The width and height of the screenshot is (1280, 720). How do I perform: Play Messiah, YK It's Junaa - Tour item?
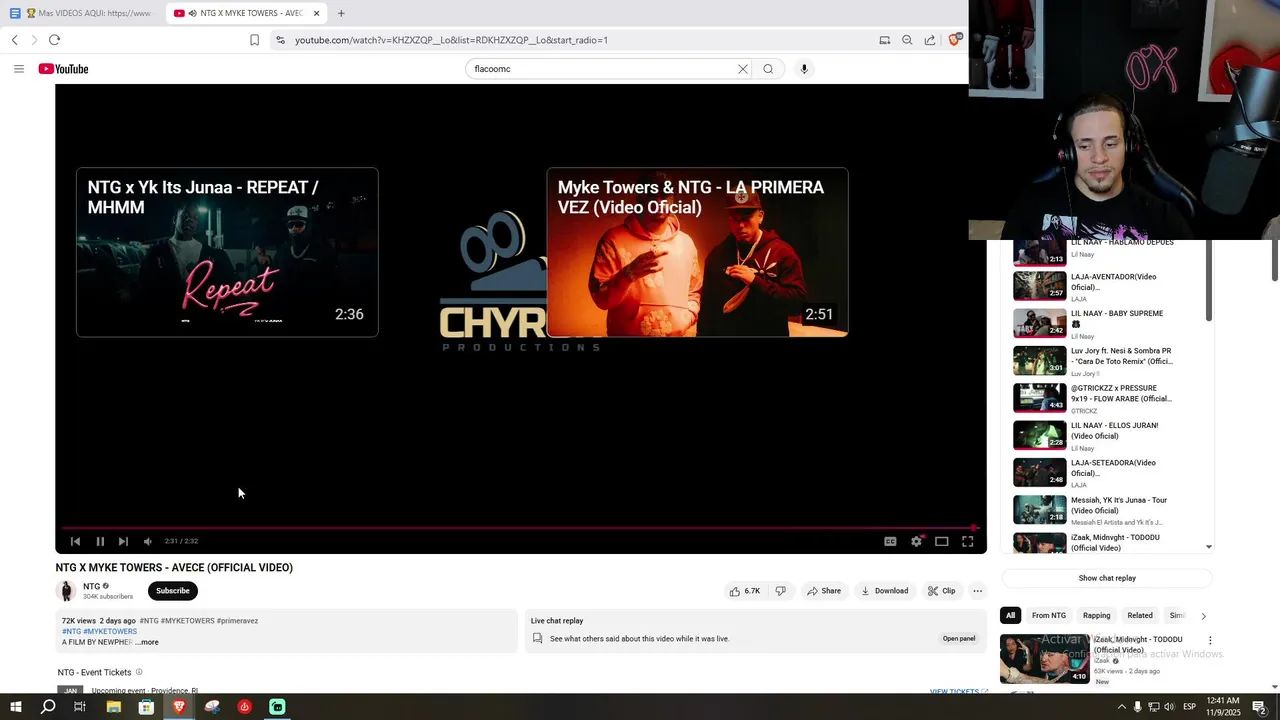point(1105,510)
